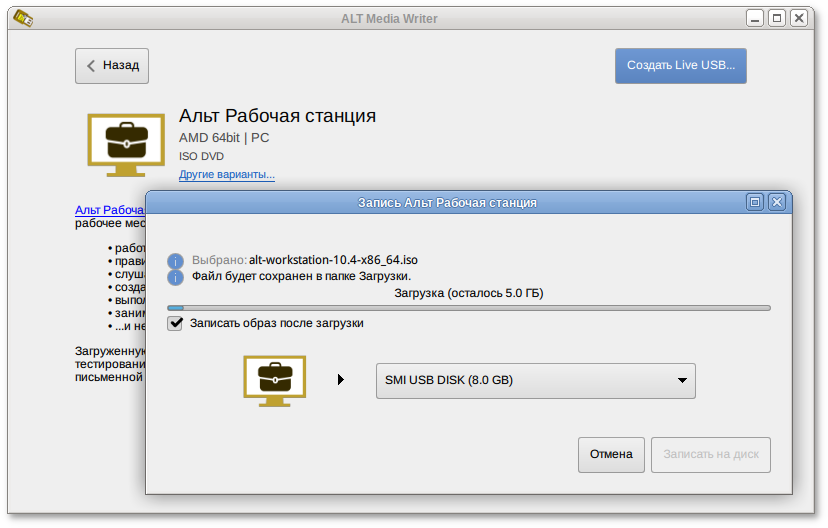Click the Записать на диск button
This screenshot has height=528, width=828.
[711, 454]
